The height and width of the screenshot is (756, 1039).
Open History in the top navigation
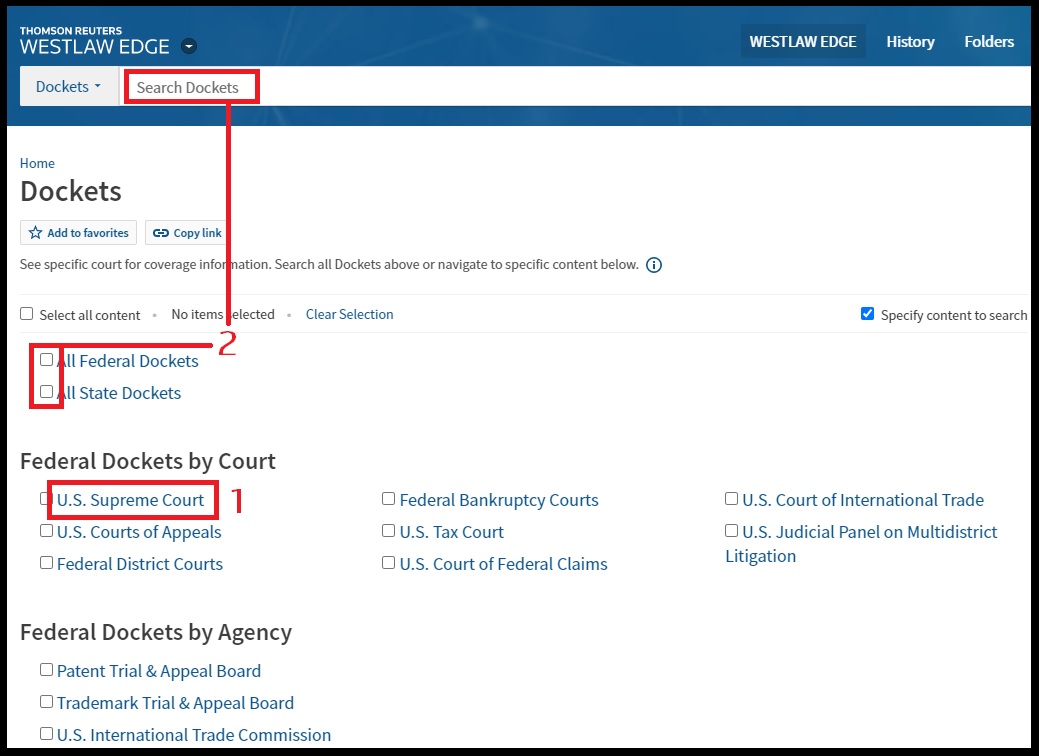coord(909,42)
